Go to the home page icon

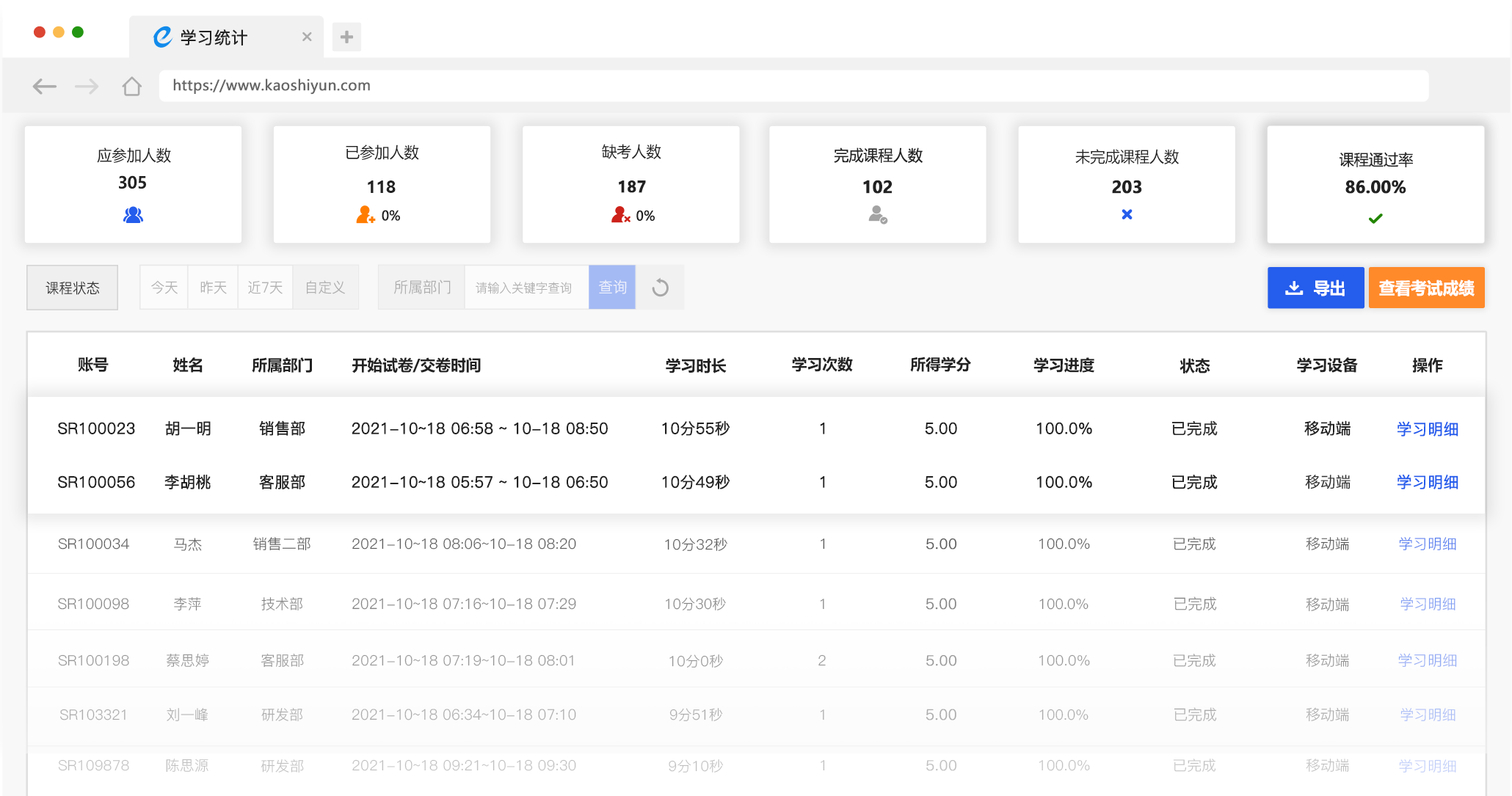tap(132, 87)
